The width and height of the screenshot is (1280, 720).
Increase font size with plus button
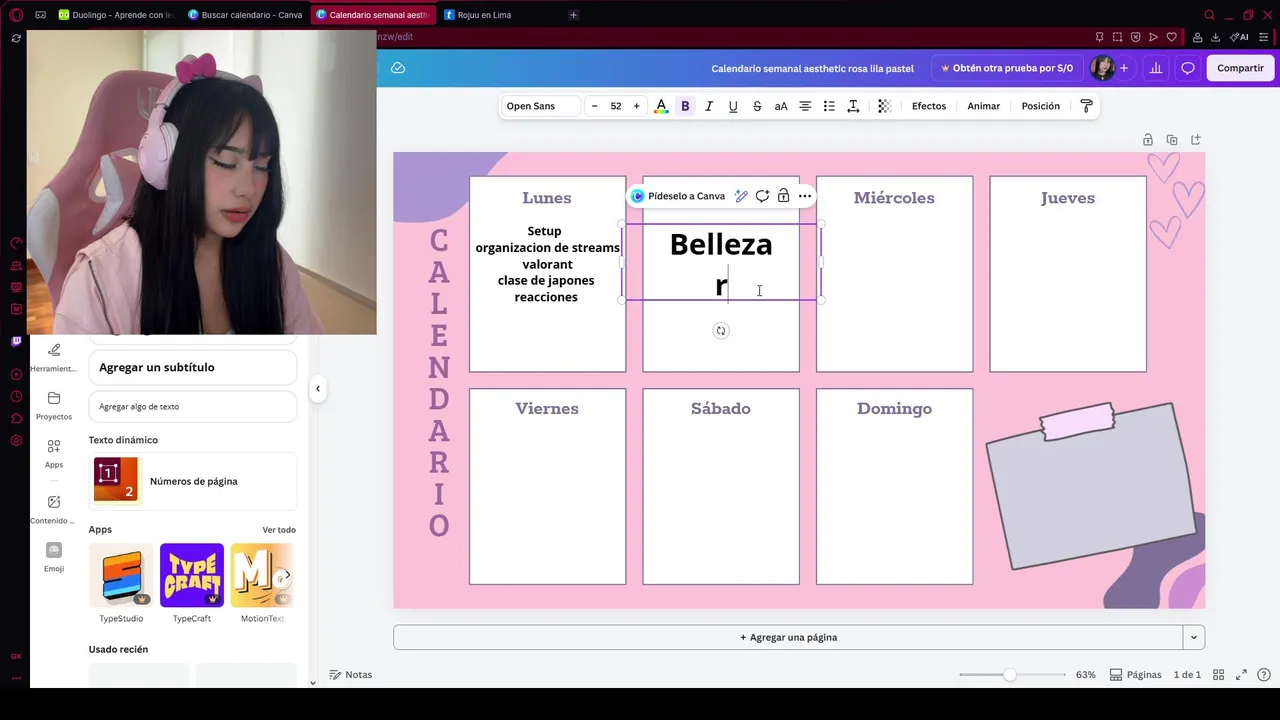pos(636,106)
